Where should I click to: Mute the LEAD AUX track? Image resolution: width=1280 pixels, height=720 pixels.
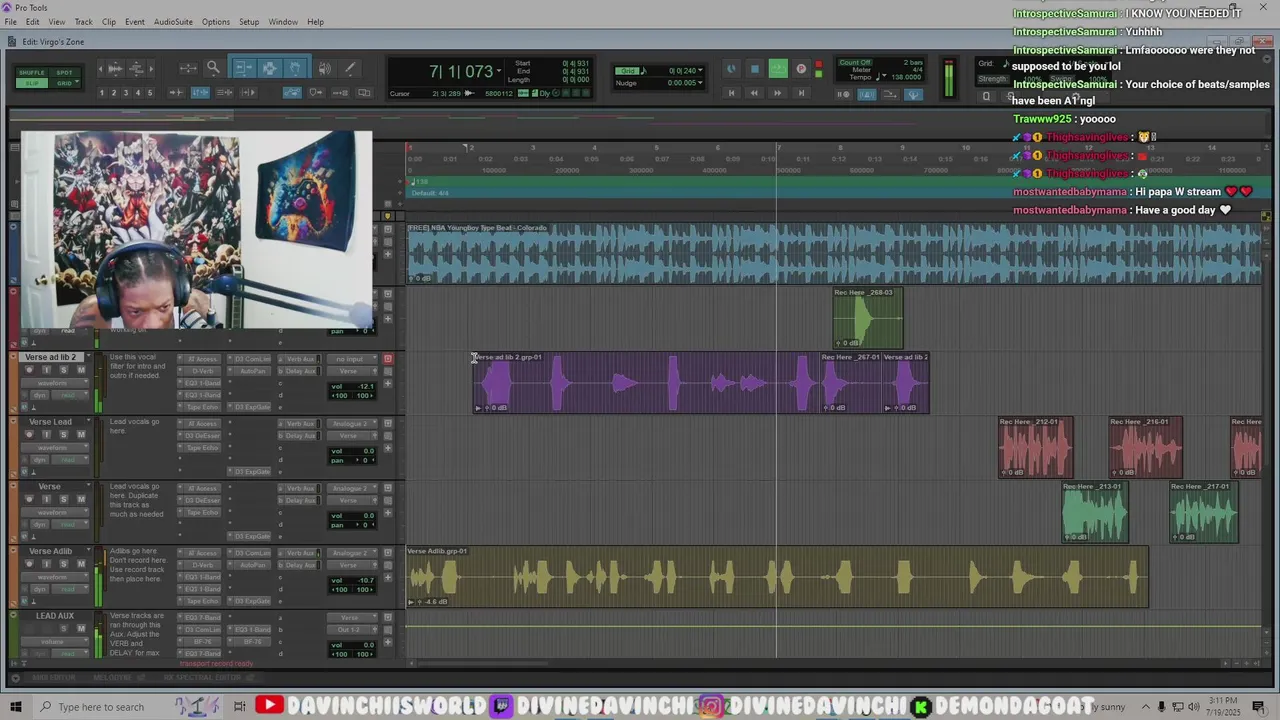[x=81, y=629]
